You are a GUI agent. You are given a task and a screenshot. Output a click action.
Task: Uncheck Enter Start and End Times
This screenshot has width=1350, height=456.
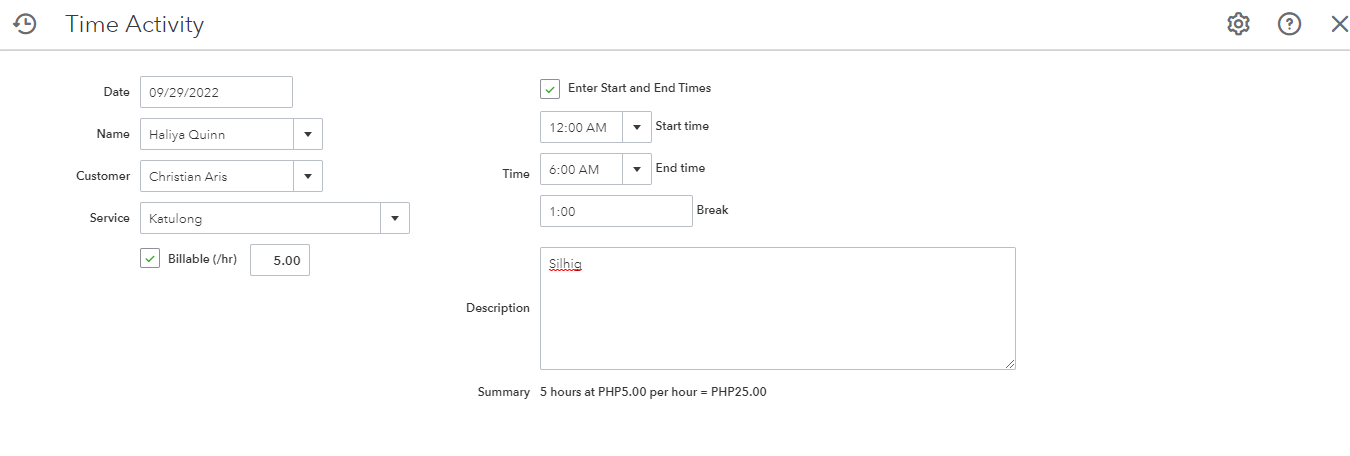tap(550, 89)
